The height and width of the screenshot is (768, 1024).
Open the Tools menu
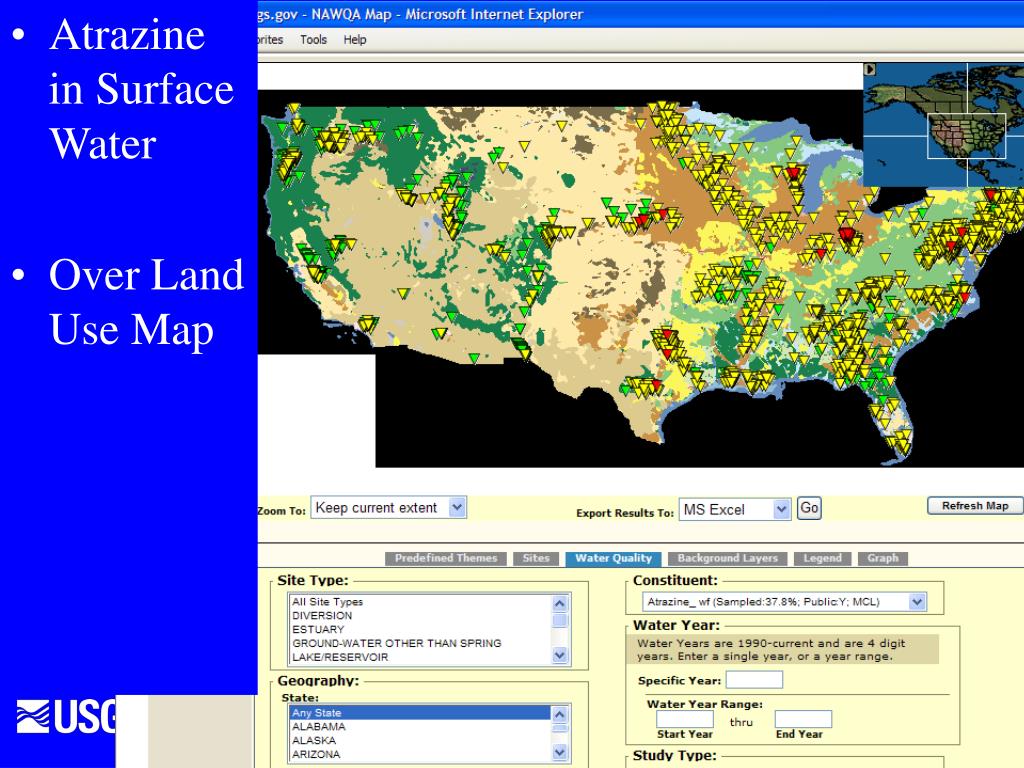[313, 40]
